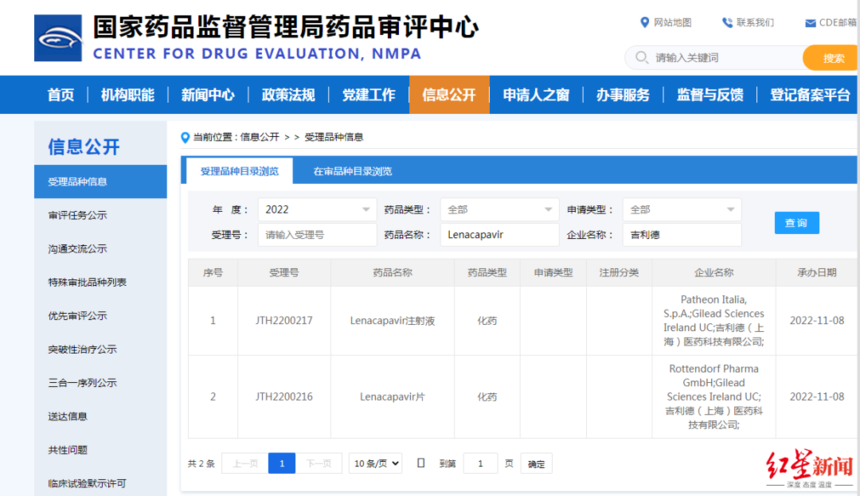Click Lenacapavir注射液 drug name cell
Screen dimensions: 860x496
click(392, 320)
